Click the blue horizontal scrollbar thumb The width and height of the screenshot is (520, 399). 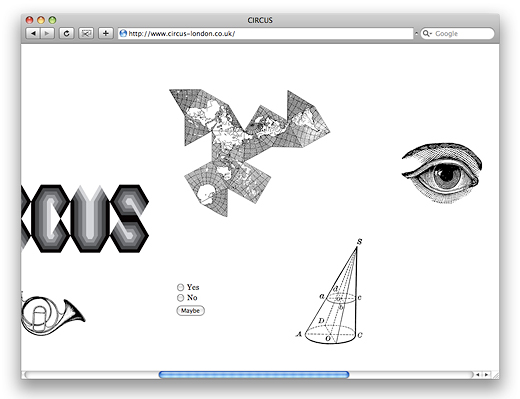point(254,375)
